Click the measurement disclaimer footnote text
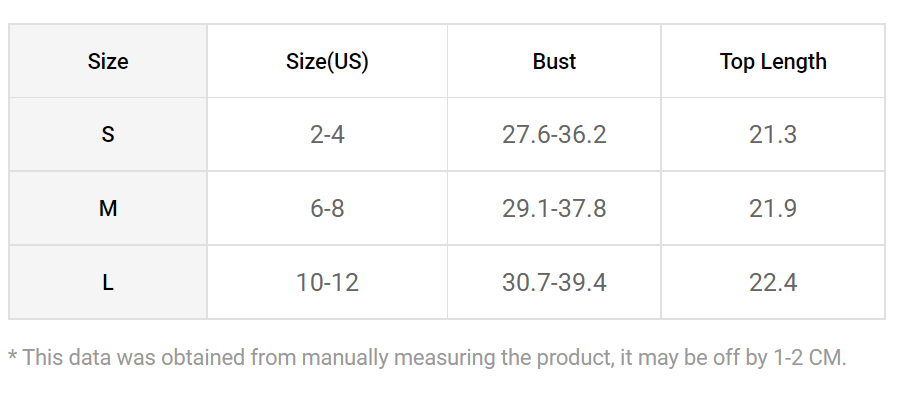This screenshot has width=901, height=394. pos(427,358)
